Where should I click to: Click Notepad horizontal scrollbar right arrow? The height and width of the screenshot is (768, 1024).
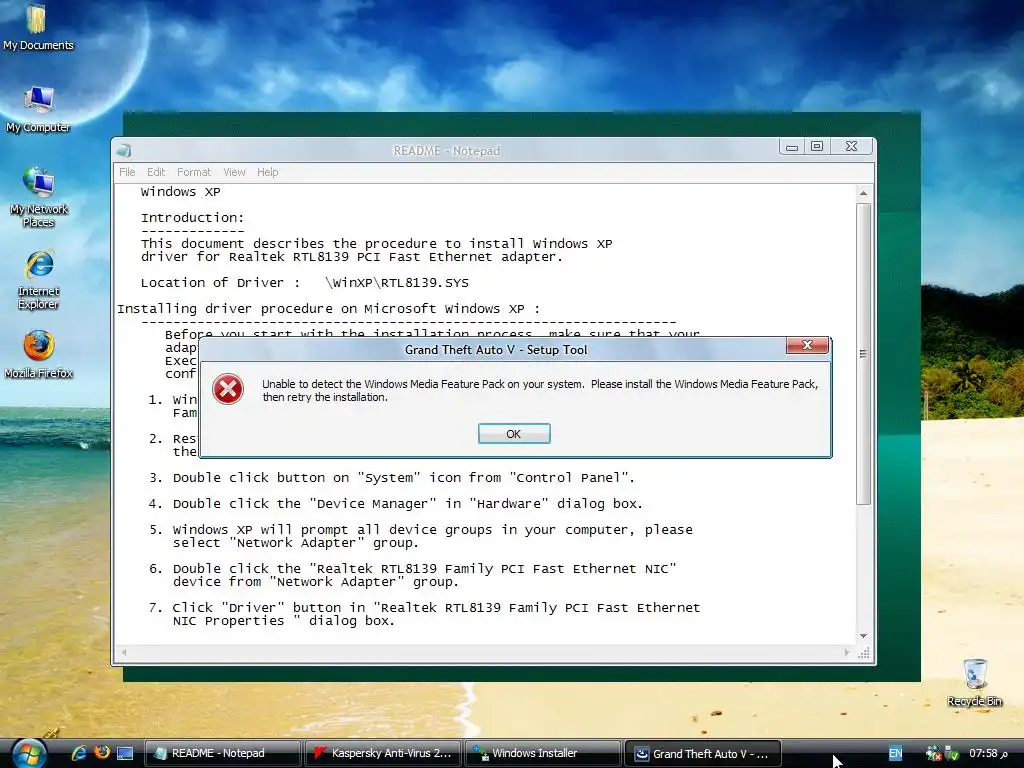point(847,652)
